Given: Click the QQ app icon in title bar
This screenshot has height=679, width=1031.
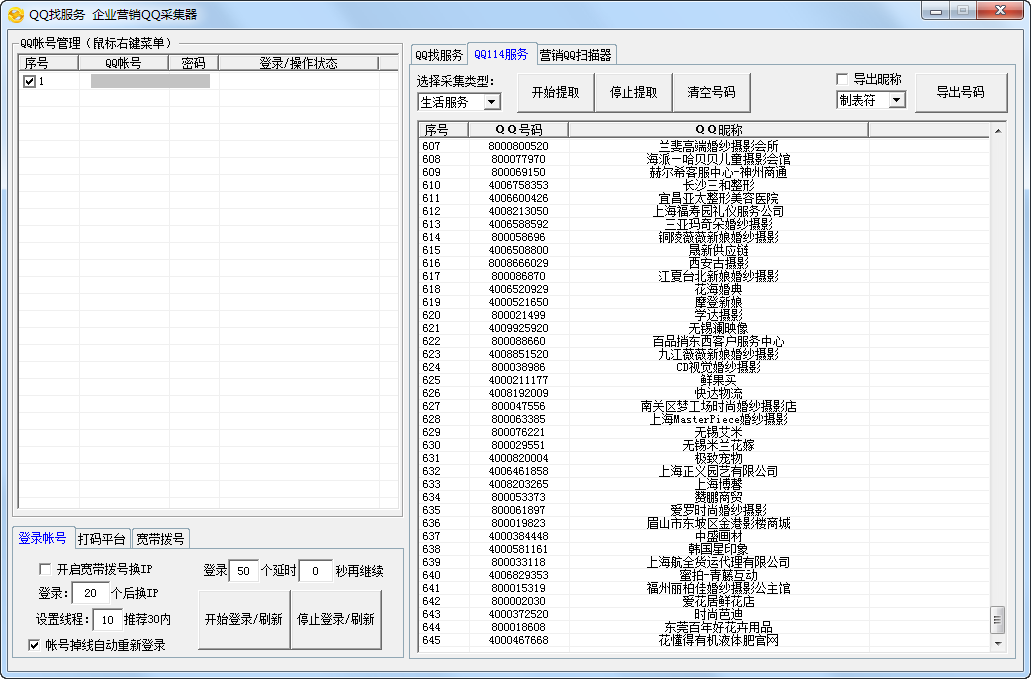Looking at the screenshot, I should 15,13.
